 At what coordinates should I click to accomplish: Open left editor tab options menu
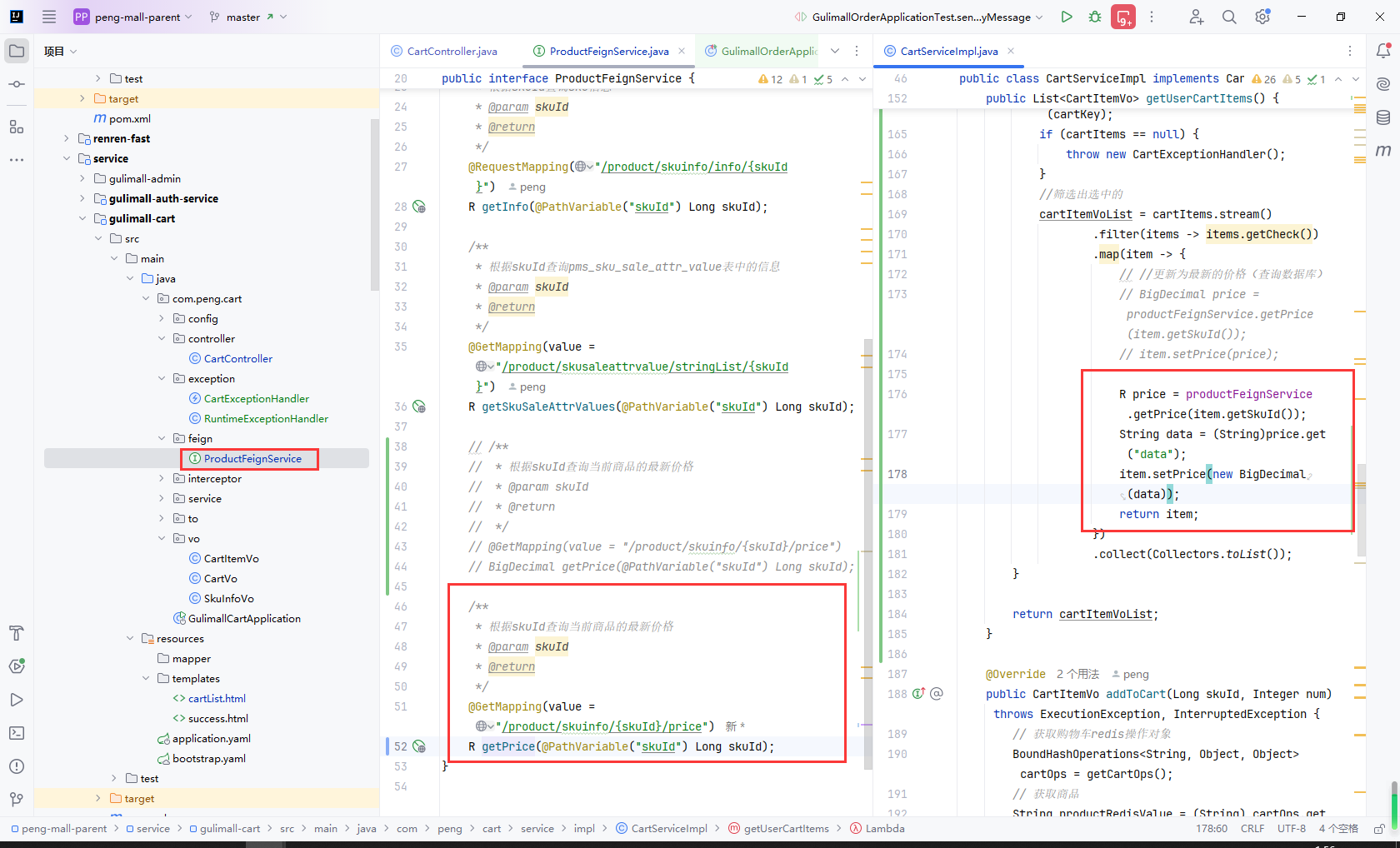(x=857, y=51)
